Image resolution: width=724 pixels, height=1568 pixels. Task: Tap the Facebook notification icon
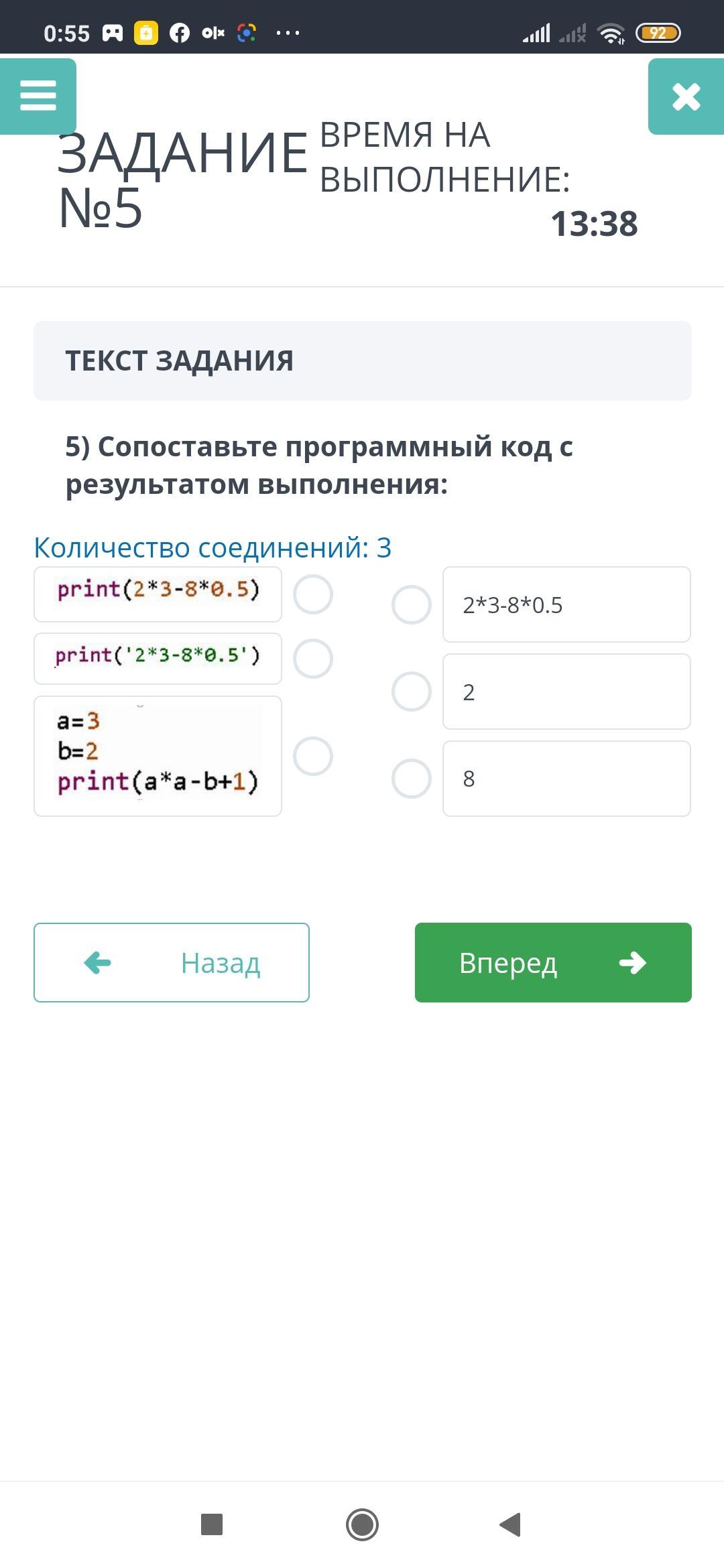(179, 33)
